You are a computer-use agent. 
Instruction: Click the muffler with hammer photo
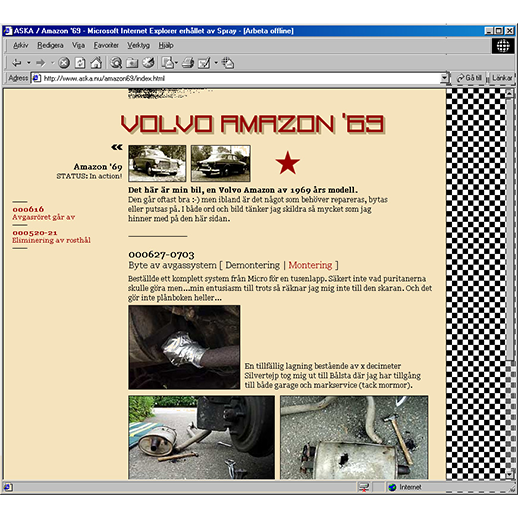click(x=354, y=437)
